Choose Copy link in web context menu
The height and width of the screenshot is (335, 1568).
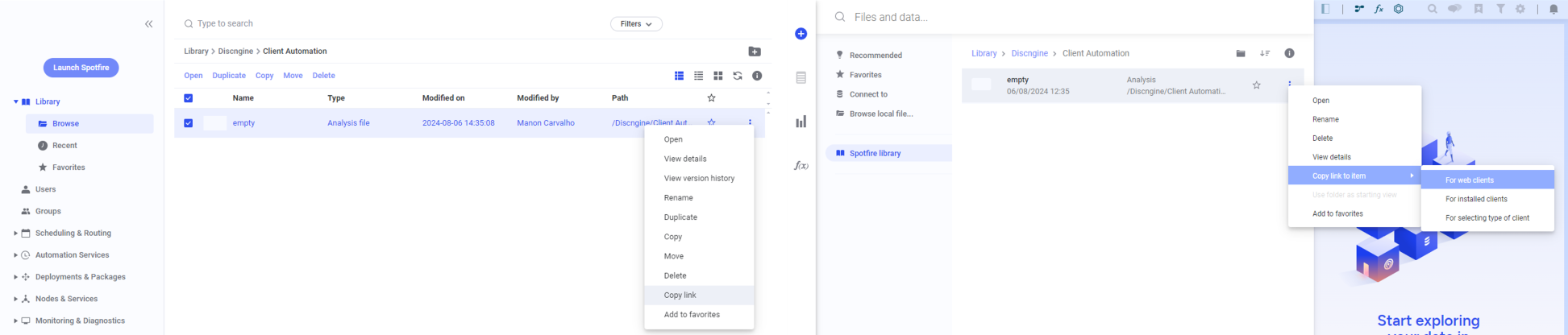[699, 296]
